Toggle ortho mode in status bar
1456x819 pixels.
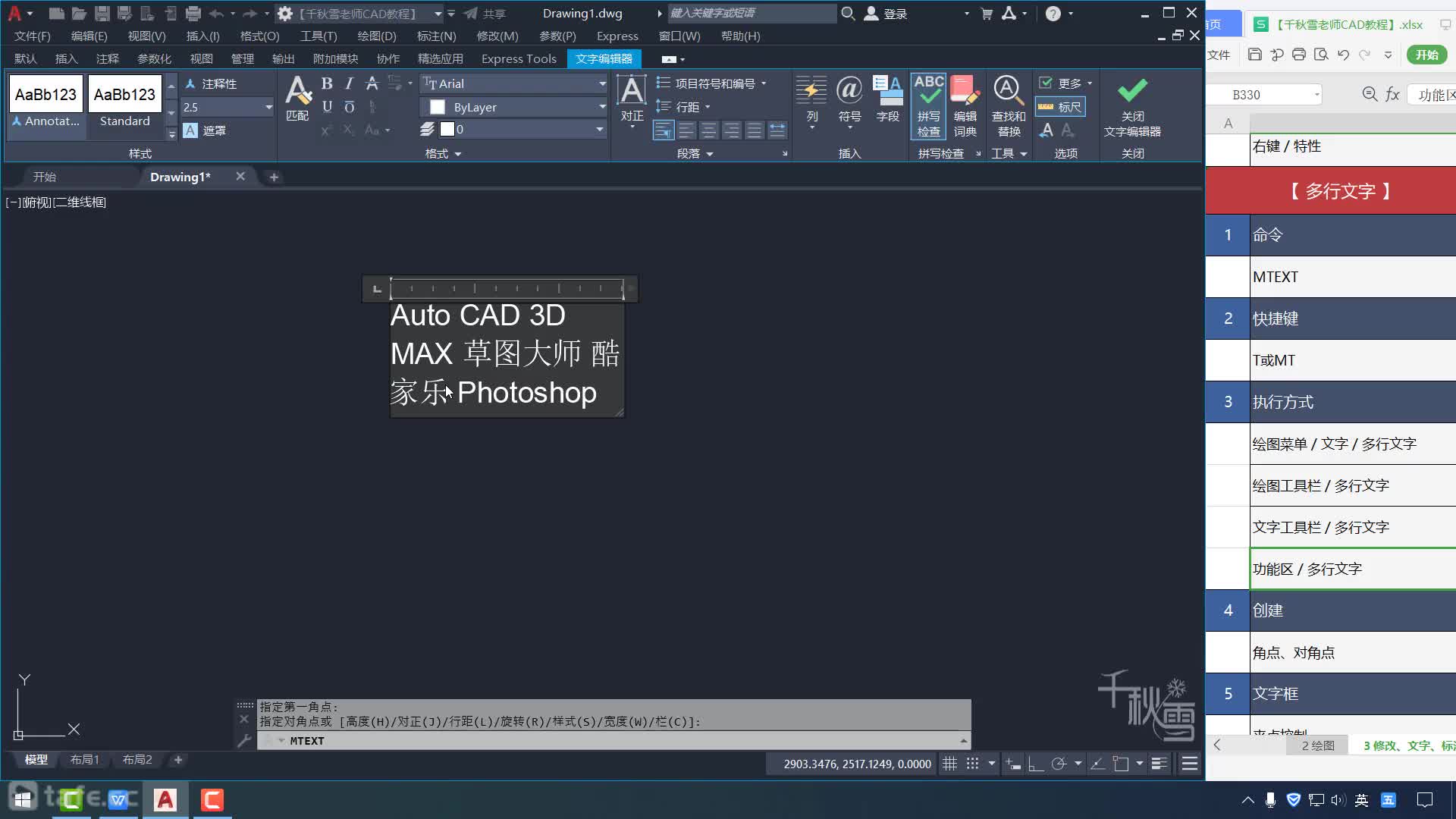pyautogui.click(x=1036, y=764)
